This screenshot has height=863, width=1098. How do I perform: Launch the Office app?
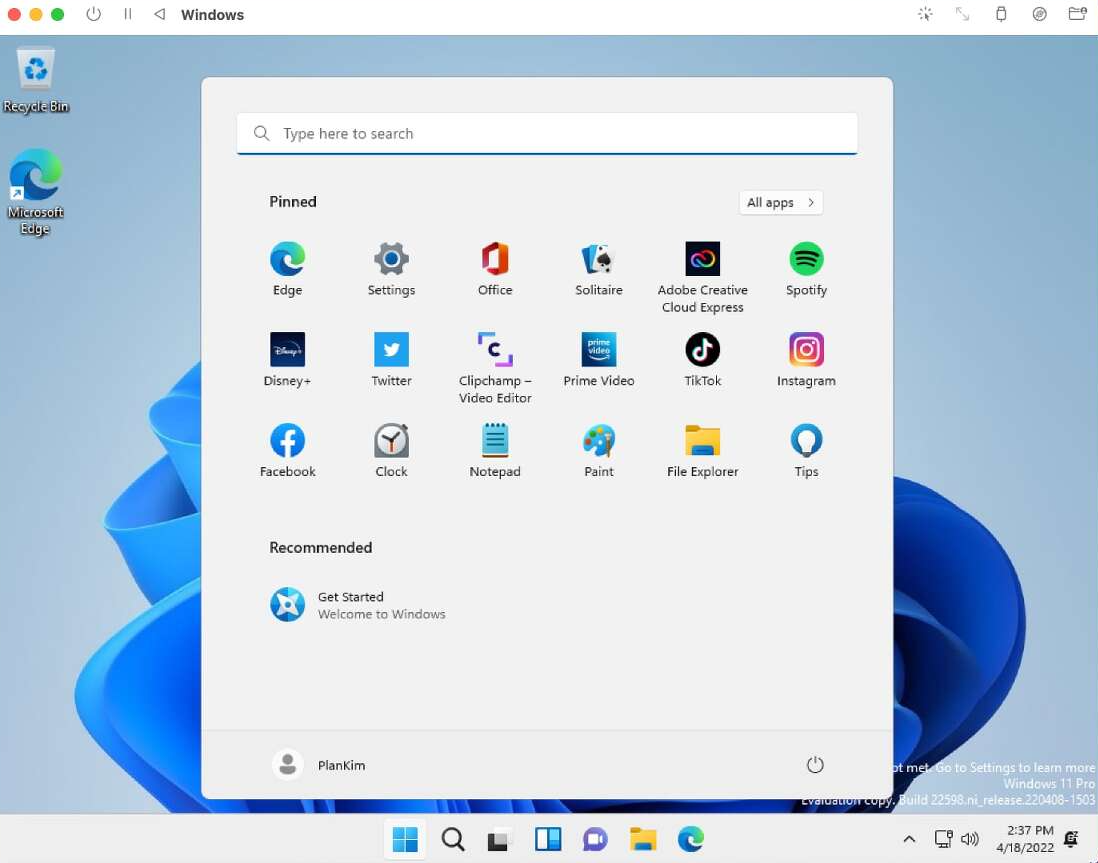click(494, 269)
